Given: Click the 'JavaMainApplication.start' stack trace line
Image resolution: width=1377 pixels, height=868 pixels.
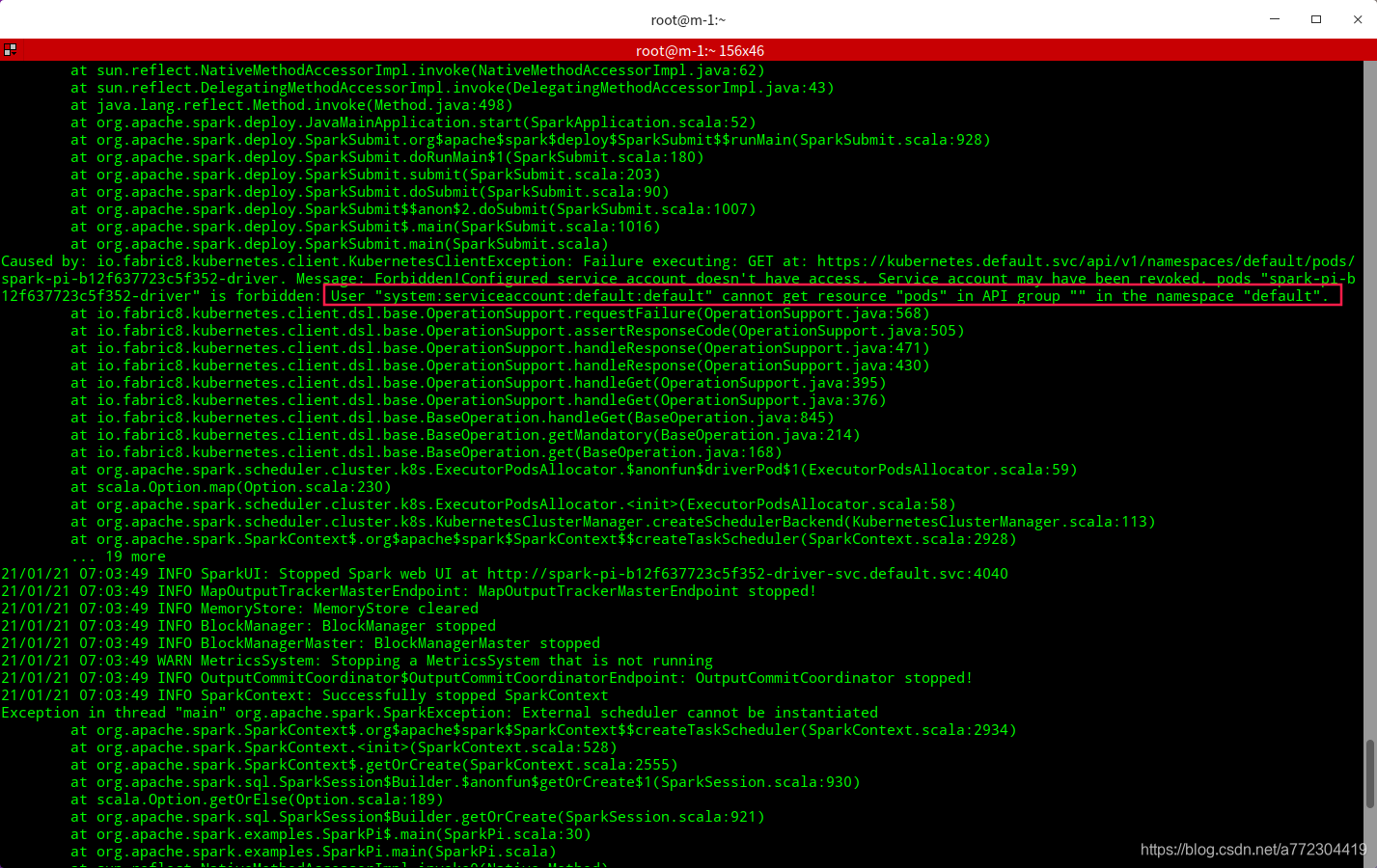Looking at the screenshot, I should point(413,122).
